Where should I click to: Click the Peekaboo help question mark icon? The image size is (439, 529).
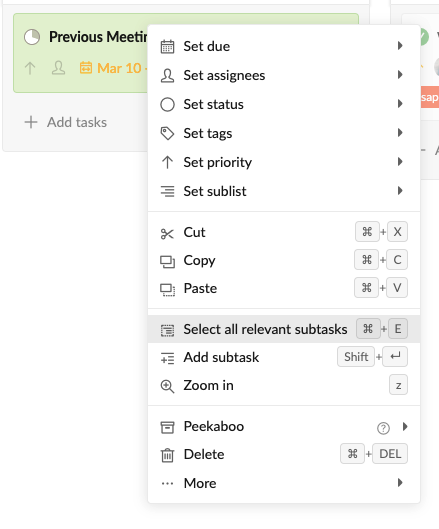click(383, 428)
